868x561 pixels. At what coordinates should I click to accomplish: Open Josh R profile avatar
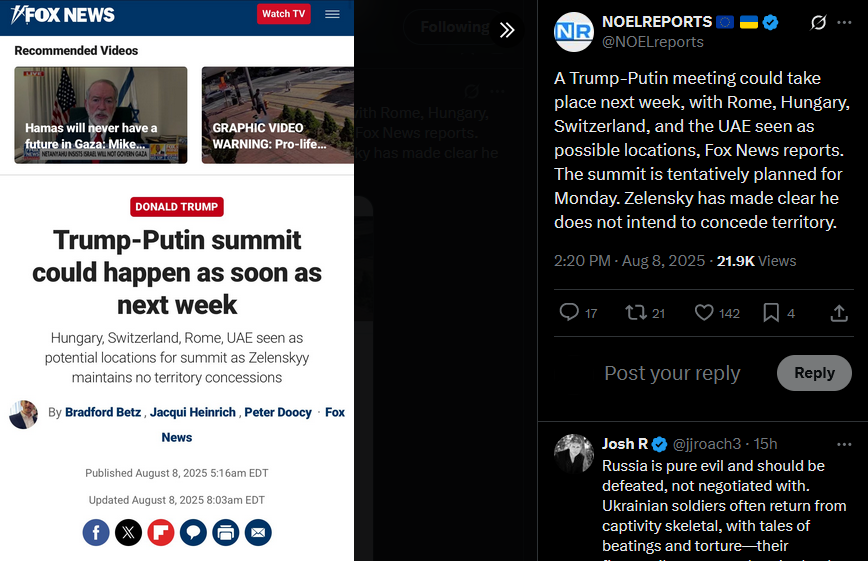[574, 454]
